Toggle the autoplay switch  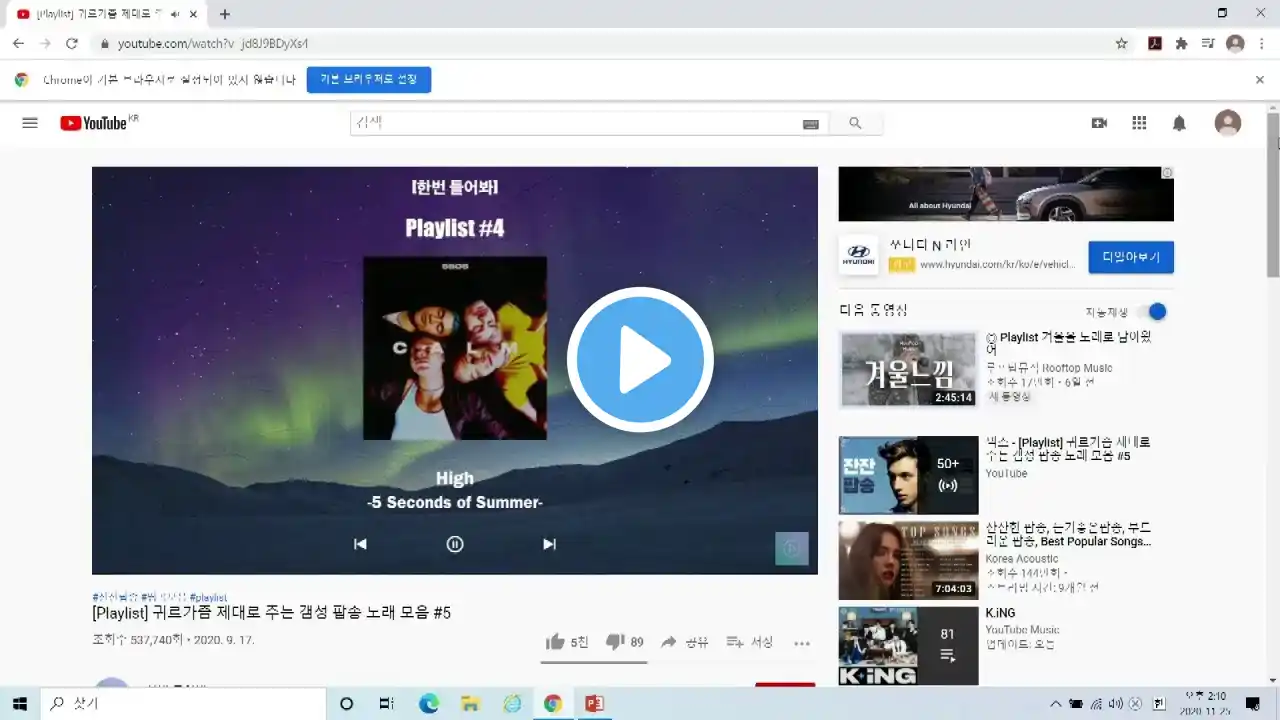[1152, 311]
